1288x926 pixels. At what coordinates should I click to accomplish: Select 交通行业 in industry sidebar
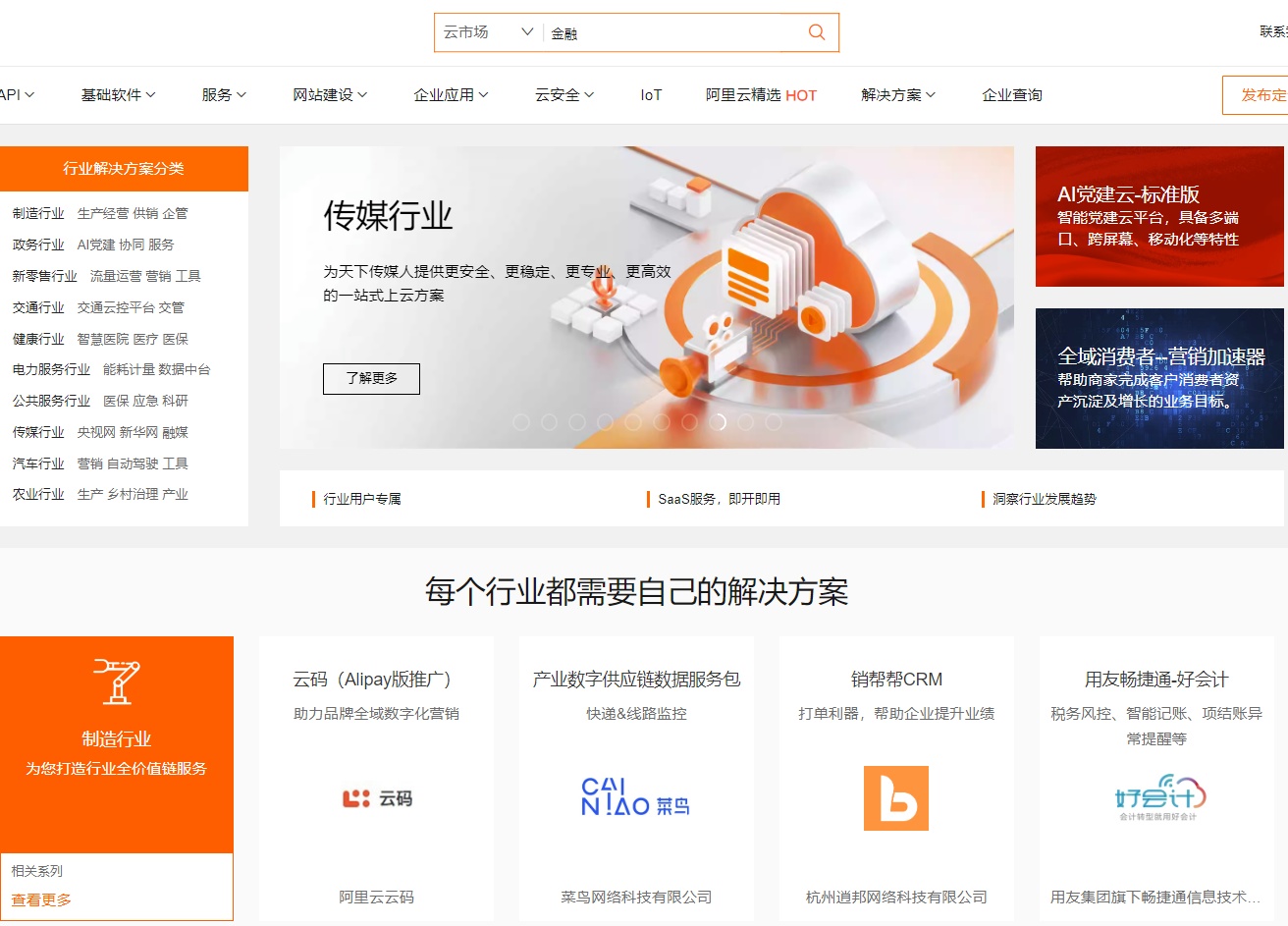click(x=38, y=307)
